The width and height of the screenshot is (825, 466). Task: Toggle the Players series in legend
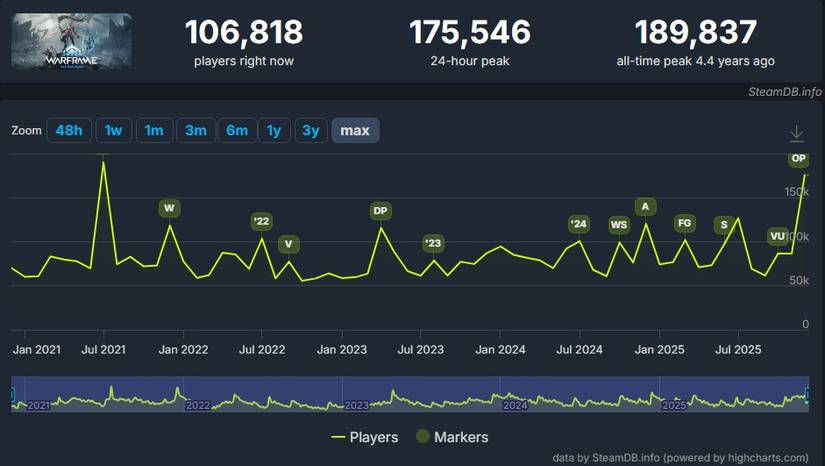click(365, 437)
